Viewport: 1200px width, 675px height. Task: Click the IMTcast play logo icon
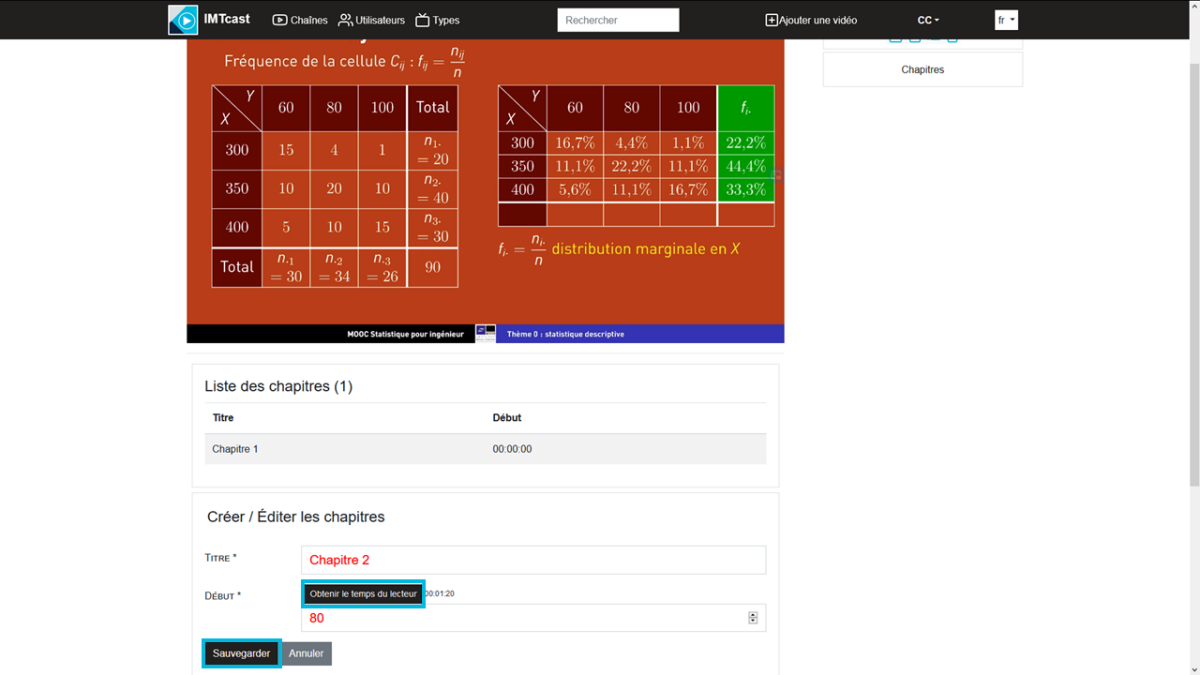[x=183, y=20]
